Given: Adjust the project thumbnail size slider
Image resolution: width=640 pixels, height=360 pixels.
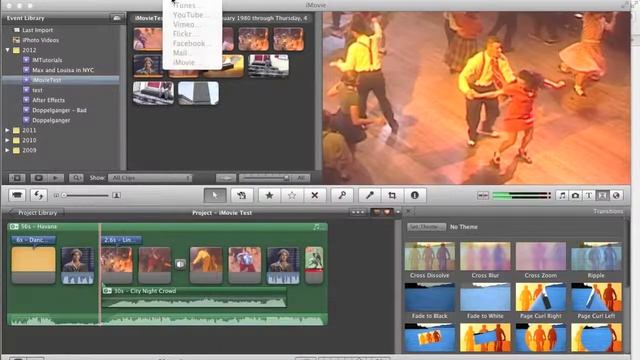Looking at the screenshot, I should [85, 196].
